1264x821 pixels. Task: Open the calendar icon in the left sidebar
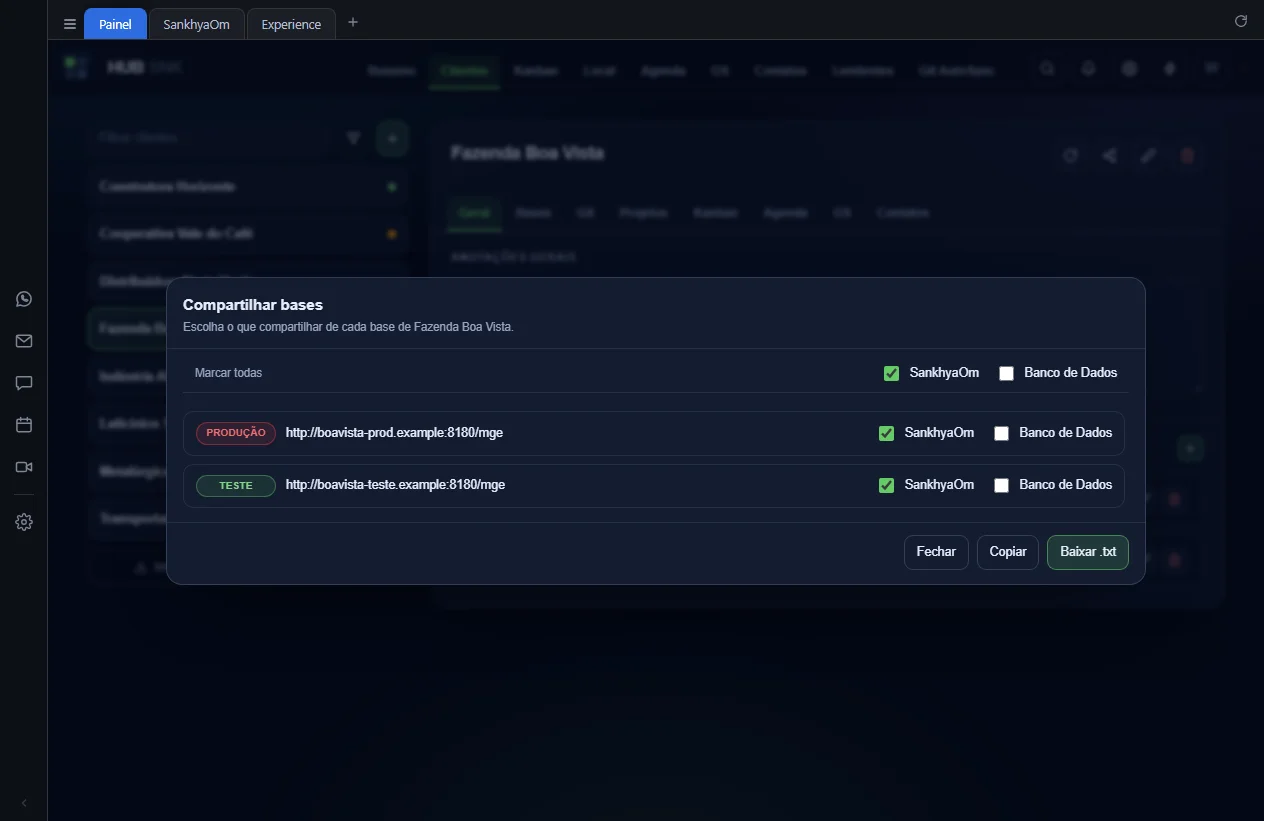pos(24,425)
